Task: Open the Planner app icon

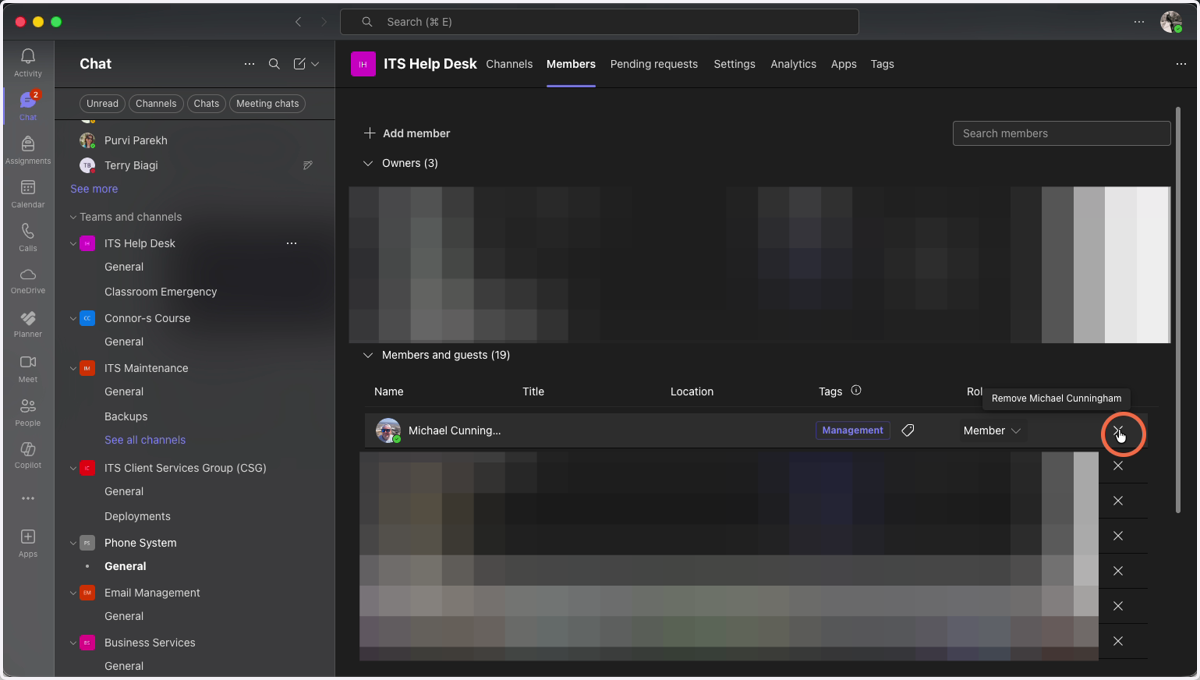Action: (x=28, y=324)
